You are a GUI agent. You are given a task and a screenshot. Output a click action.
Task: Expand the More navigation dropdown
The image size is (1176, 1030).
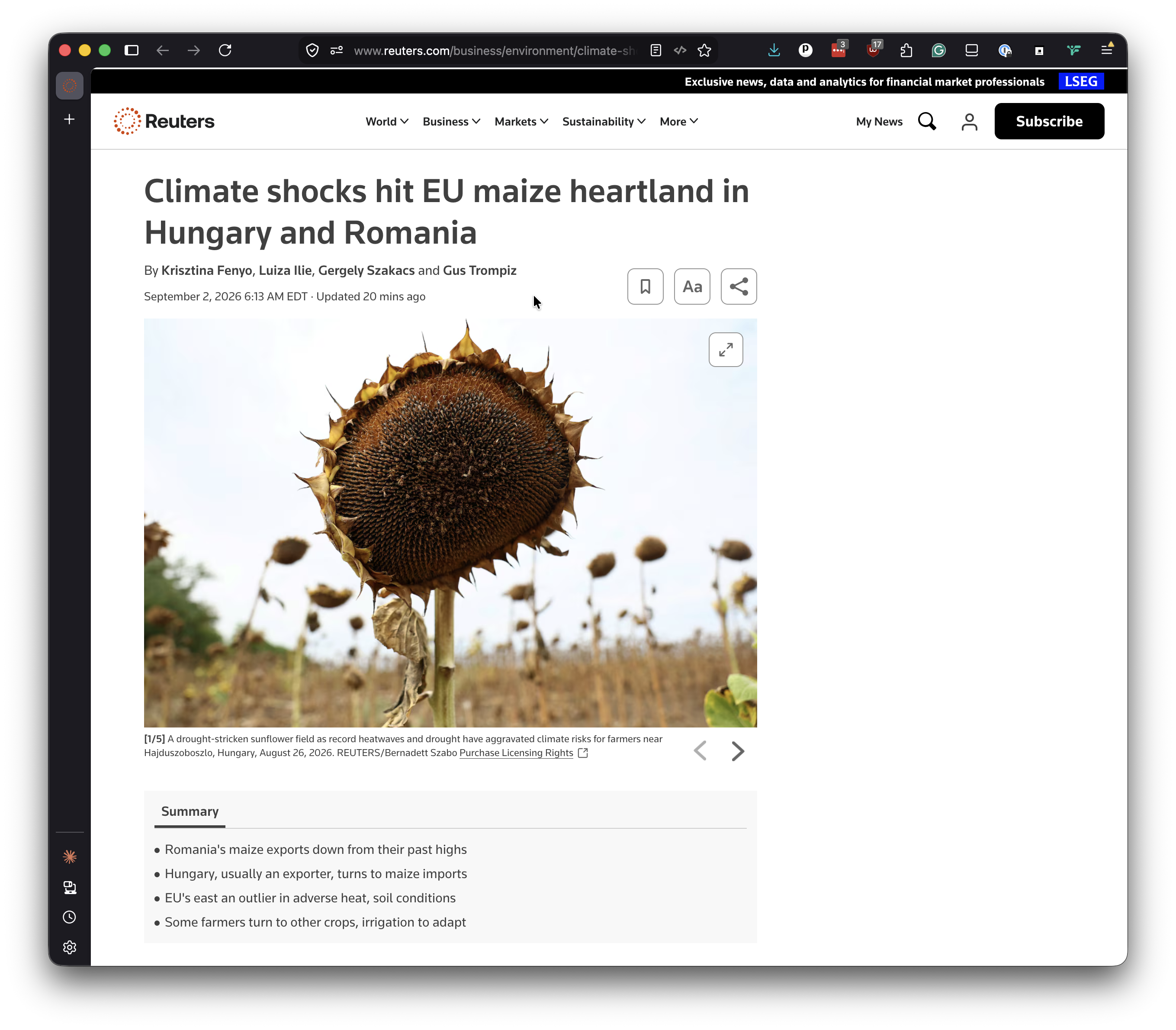click(x=678, y=121)
